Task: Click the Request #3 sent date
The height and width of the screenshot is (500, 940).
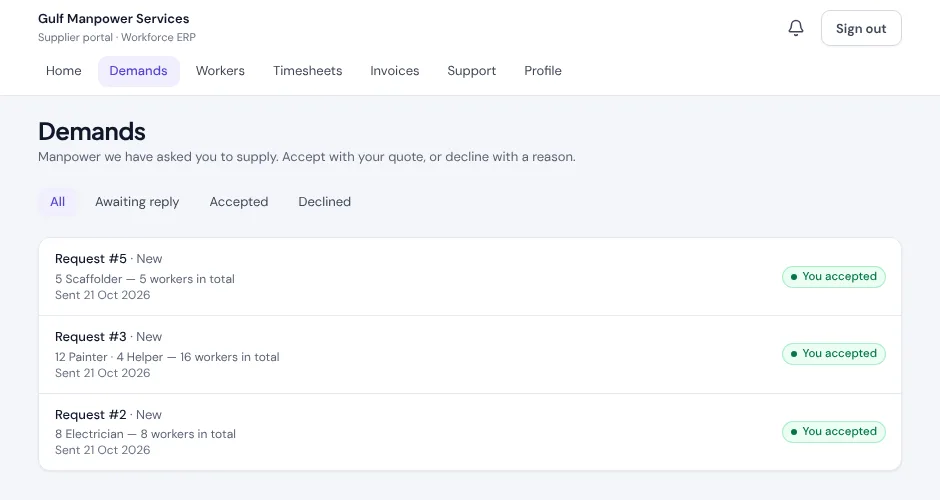Action: (x=103, y=373)
